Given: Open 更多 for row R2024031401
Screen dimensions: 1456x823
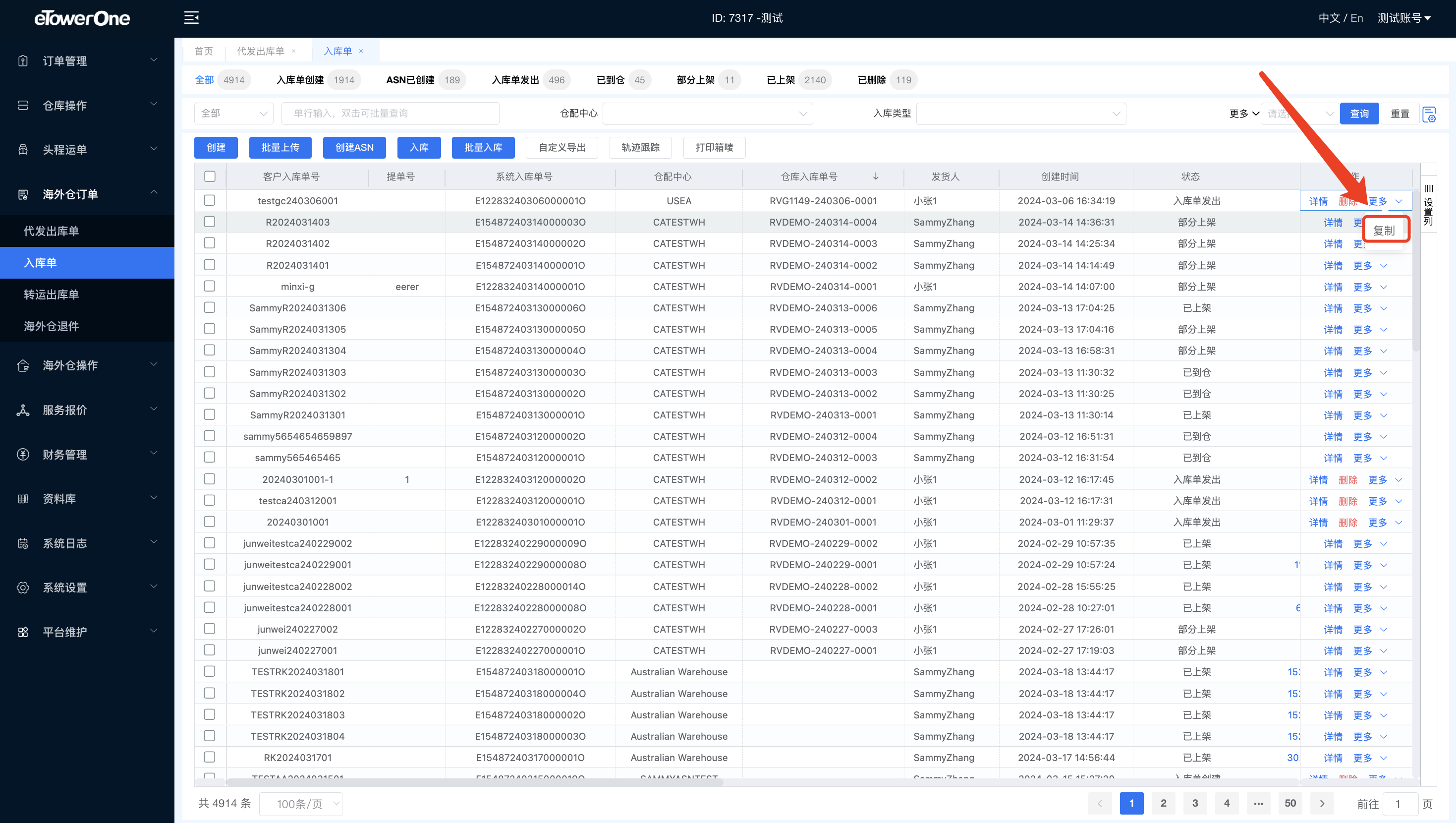Looking at the screenshot, I should [x=1369, y=265].
